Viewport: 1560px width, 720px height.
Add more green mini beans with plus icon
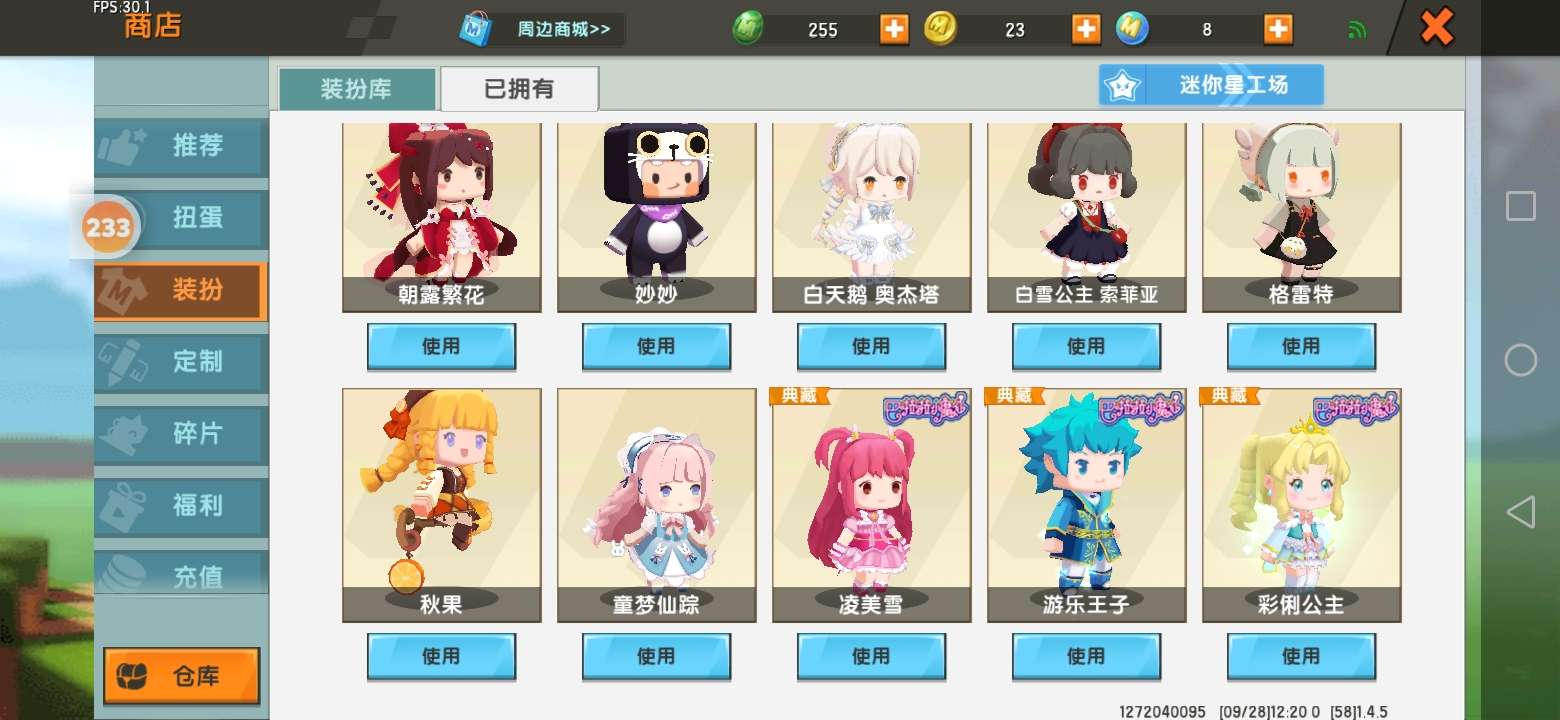(x=894, y=29)
